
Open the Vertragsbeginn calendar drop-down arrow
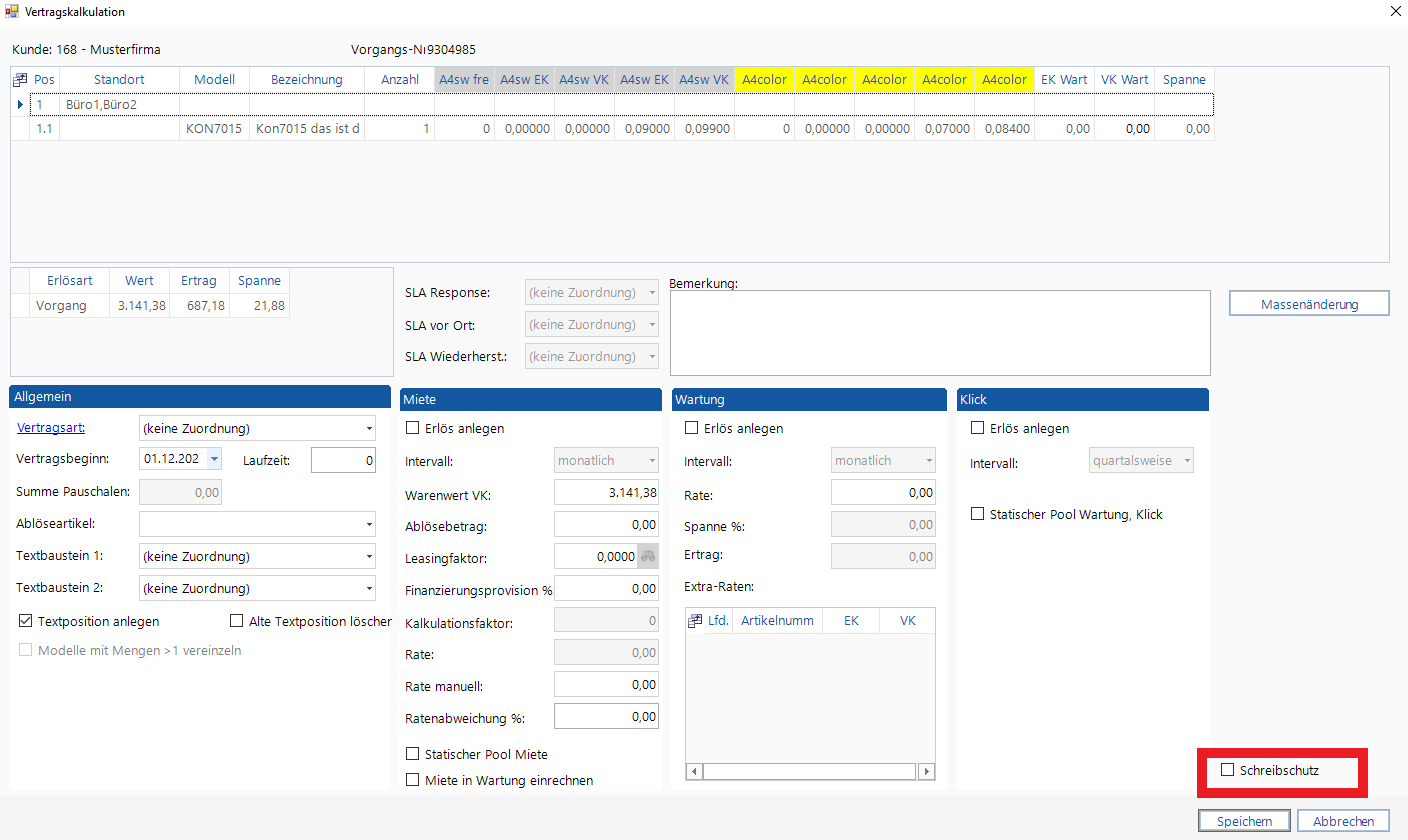[x=214, y=460]
